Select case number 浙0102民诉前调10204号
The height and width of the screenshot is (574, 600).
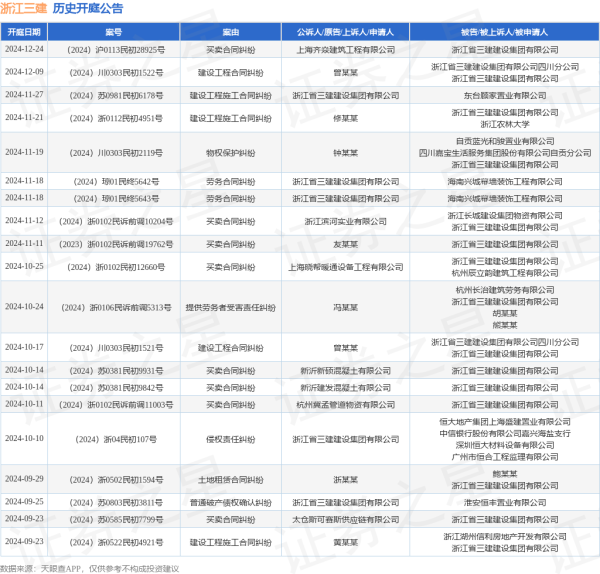point(116,221)
